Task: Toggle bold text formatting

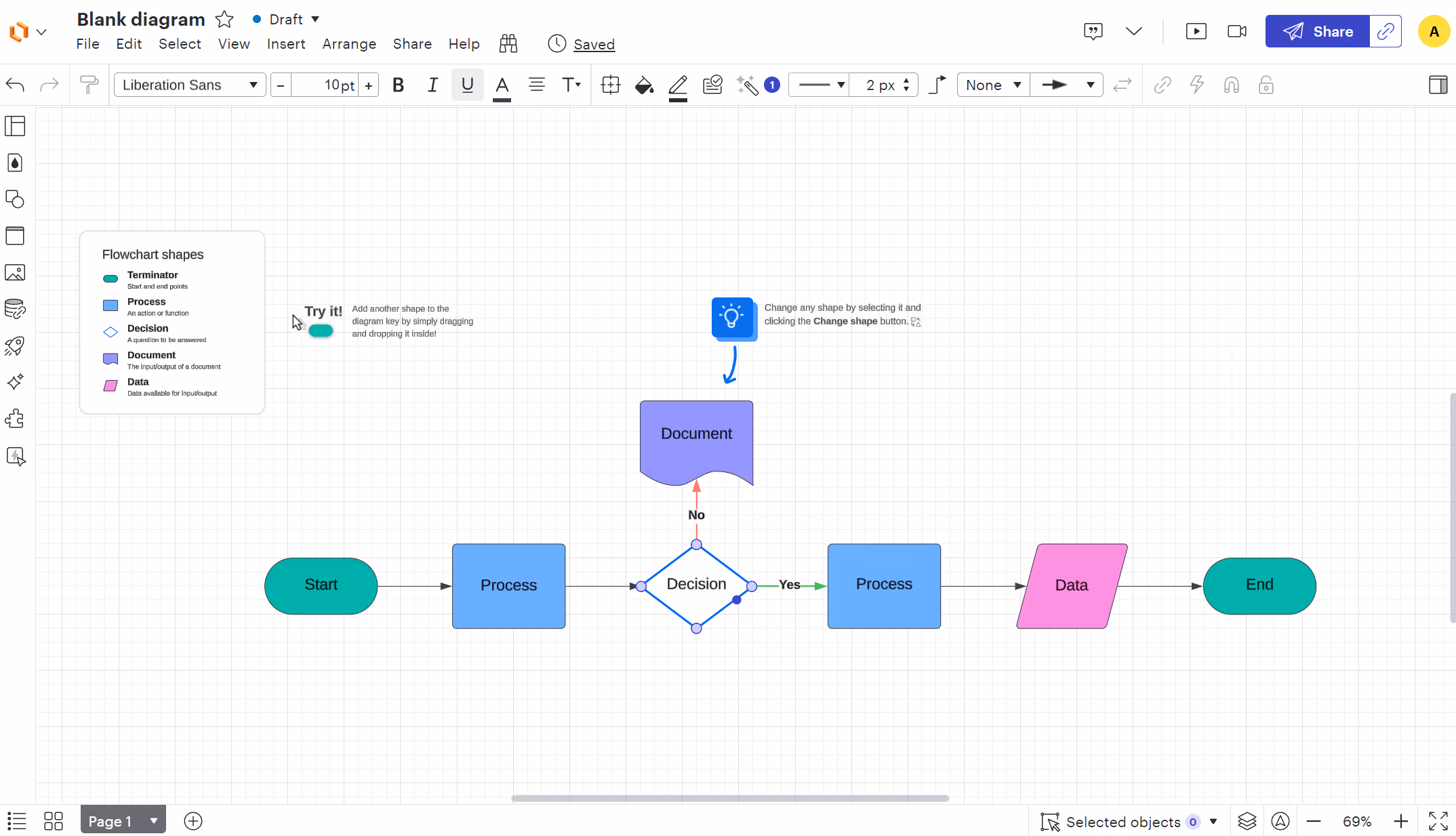Action: 399,85
